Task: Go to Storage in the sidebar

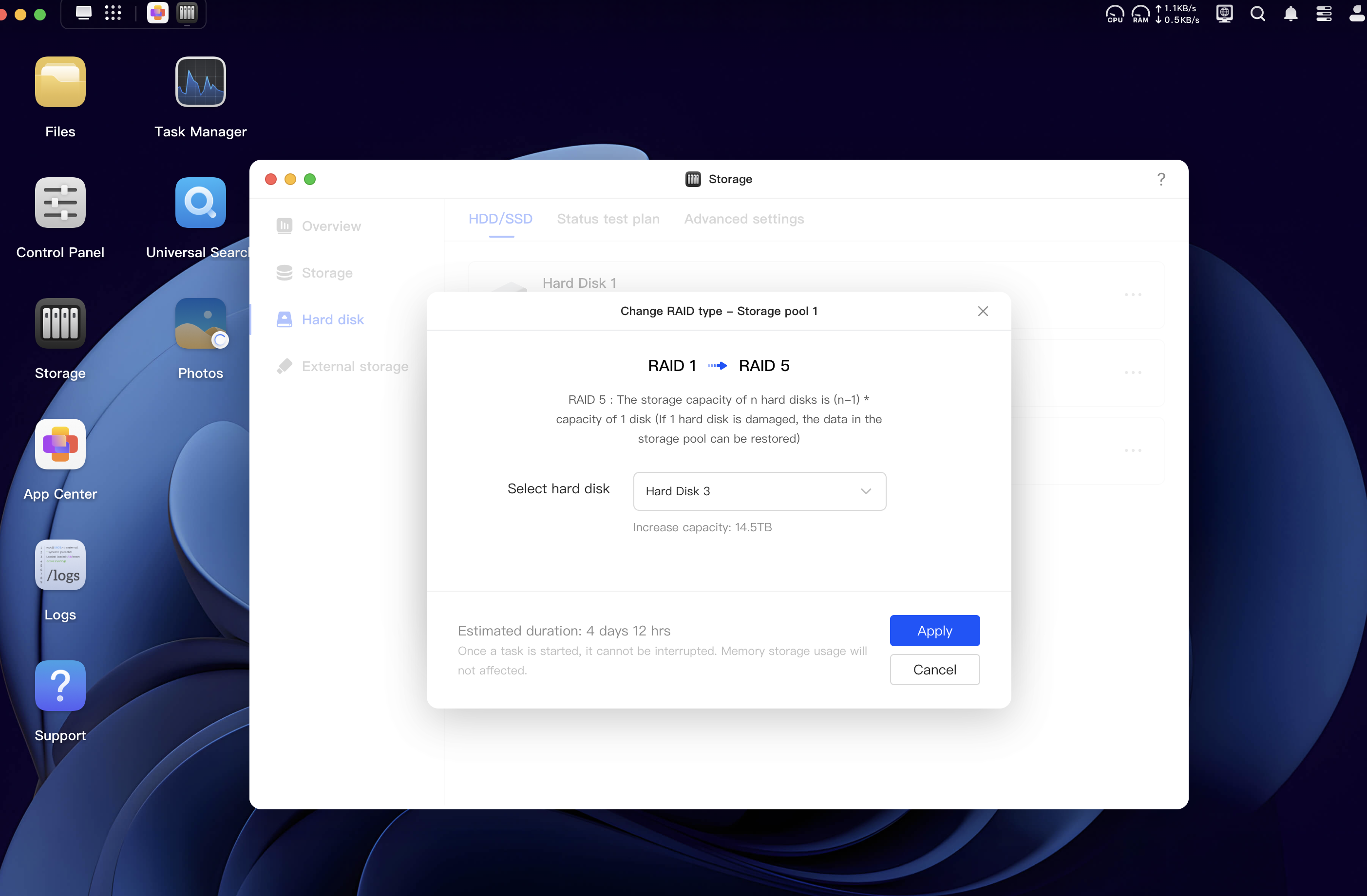Action: pyautogui.click(x=314, y=273)
